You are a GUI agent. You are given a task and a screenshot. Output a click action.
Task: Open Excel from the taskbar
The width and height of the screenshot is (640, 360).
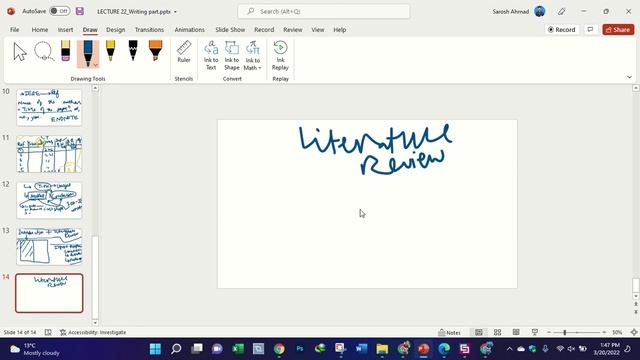pos(238,349)
